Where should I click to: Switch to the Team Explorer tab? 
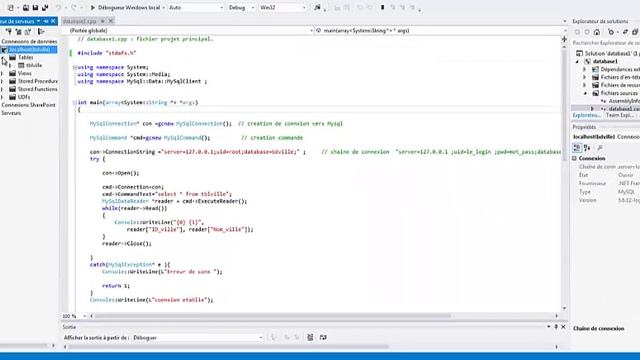pos(620,116)
